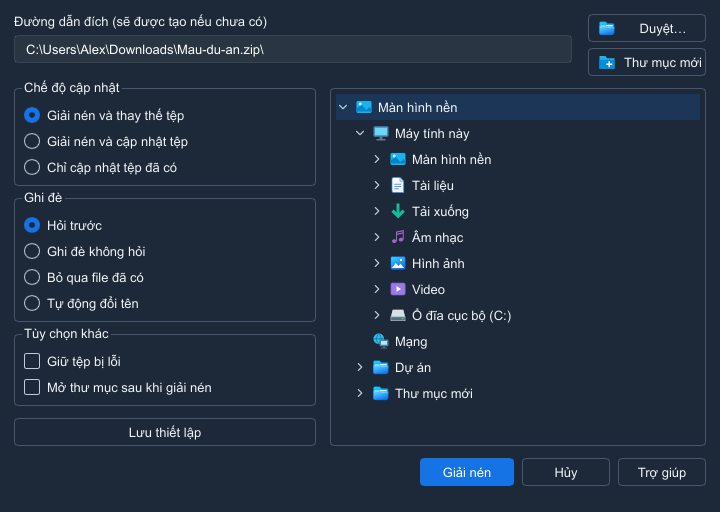720x512 pixels.
Task: Select the Âm nhạc row text
Action: click(x=438, y=238)
